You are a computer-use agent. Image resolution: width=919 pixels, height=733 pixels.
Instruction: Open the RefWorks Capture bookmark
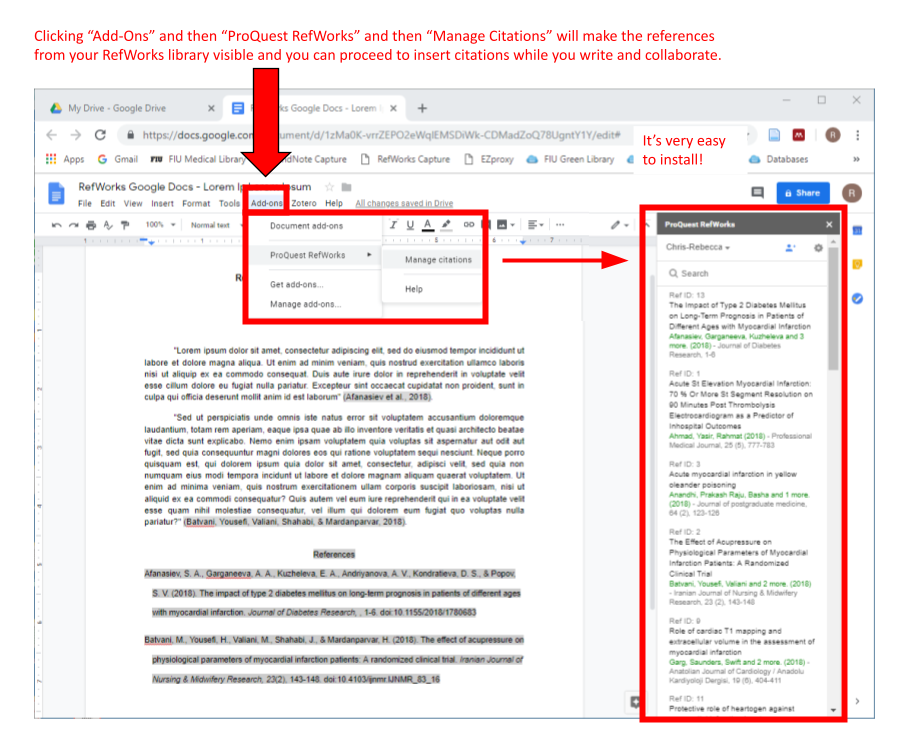[406, 159]
